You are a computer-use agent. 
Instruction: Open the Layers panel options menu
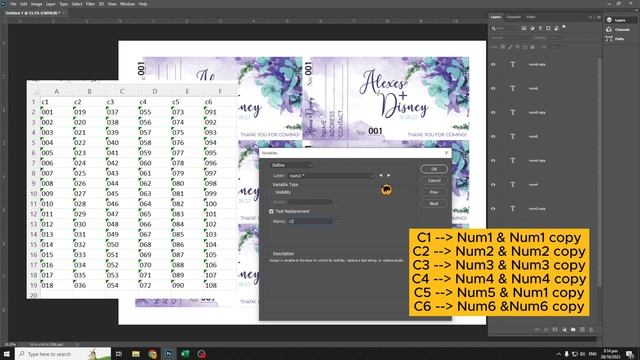[599, 17]
